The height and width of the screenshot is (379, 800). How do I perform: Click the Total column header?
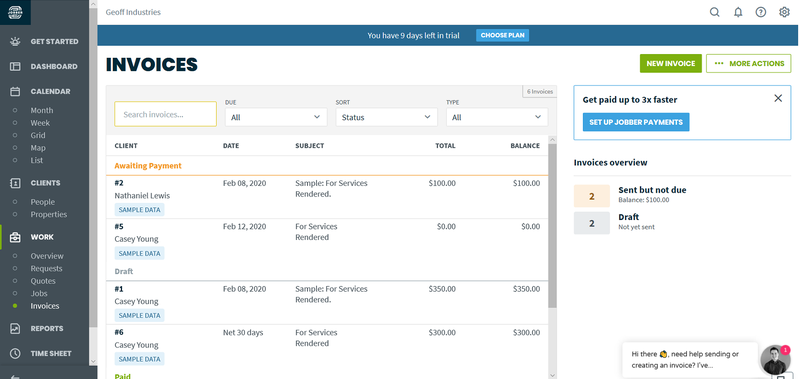(x=445, y=145)
